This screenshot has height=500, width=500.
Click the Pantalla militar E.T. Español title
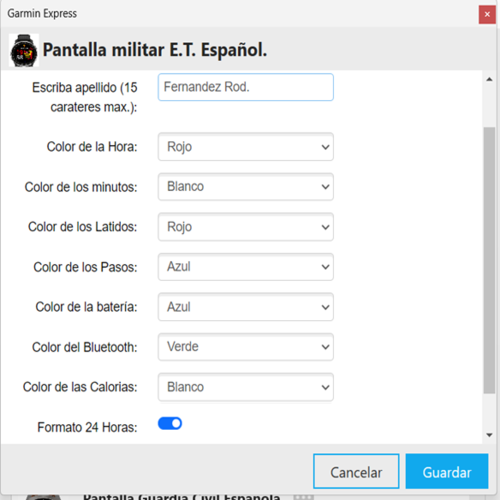coord(155,50)
